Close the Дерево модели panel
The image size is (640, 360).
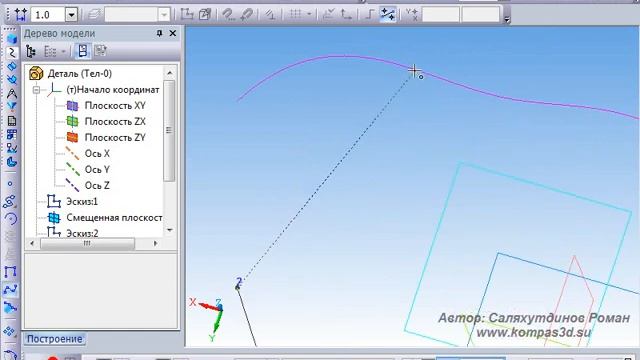[173, 33]
